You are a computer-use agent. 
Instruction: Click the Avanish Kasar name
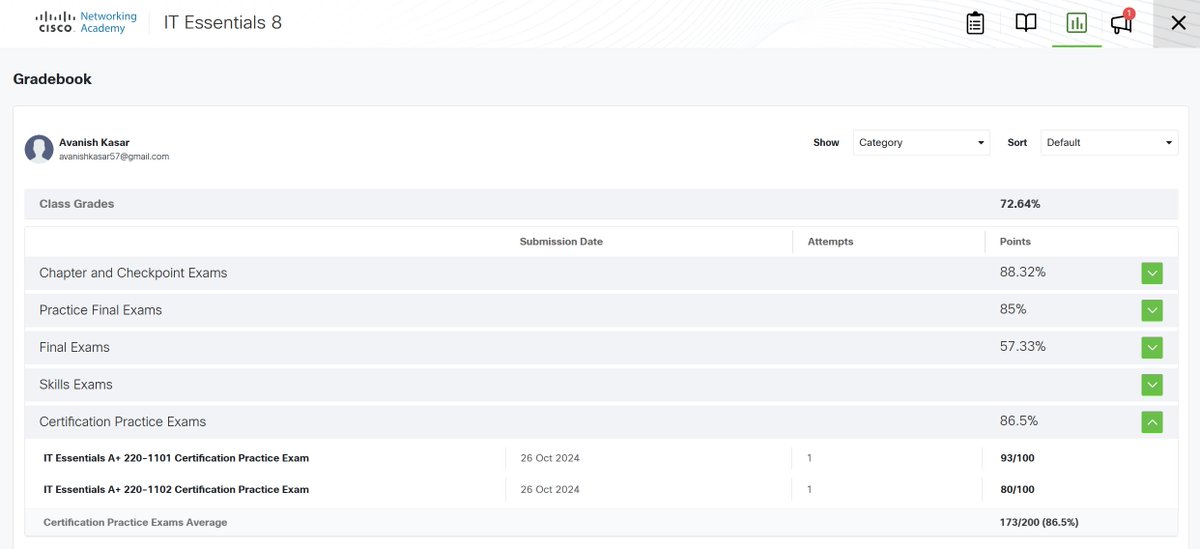tap(94, 142)
